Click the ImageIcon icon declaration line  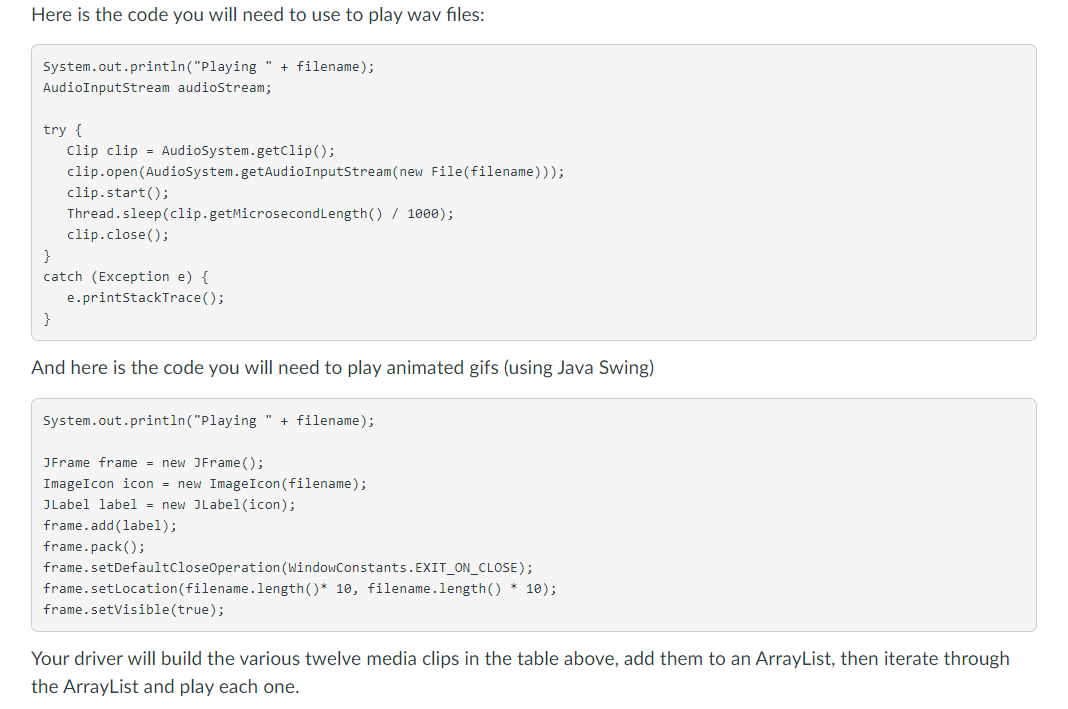205,484
